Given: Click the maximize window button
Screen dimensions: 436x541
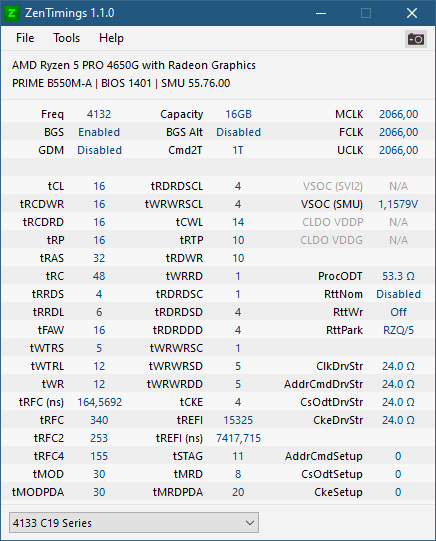Looking at the screenshot, I should click(366, 13).
